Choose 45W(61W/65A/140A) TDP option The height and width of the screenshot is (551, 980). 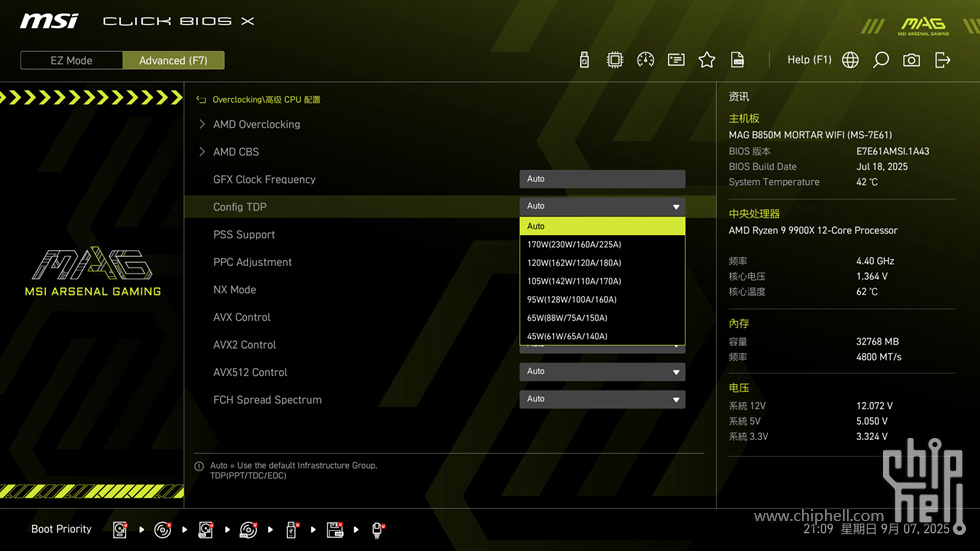[602, 336]
